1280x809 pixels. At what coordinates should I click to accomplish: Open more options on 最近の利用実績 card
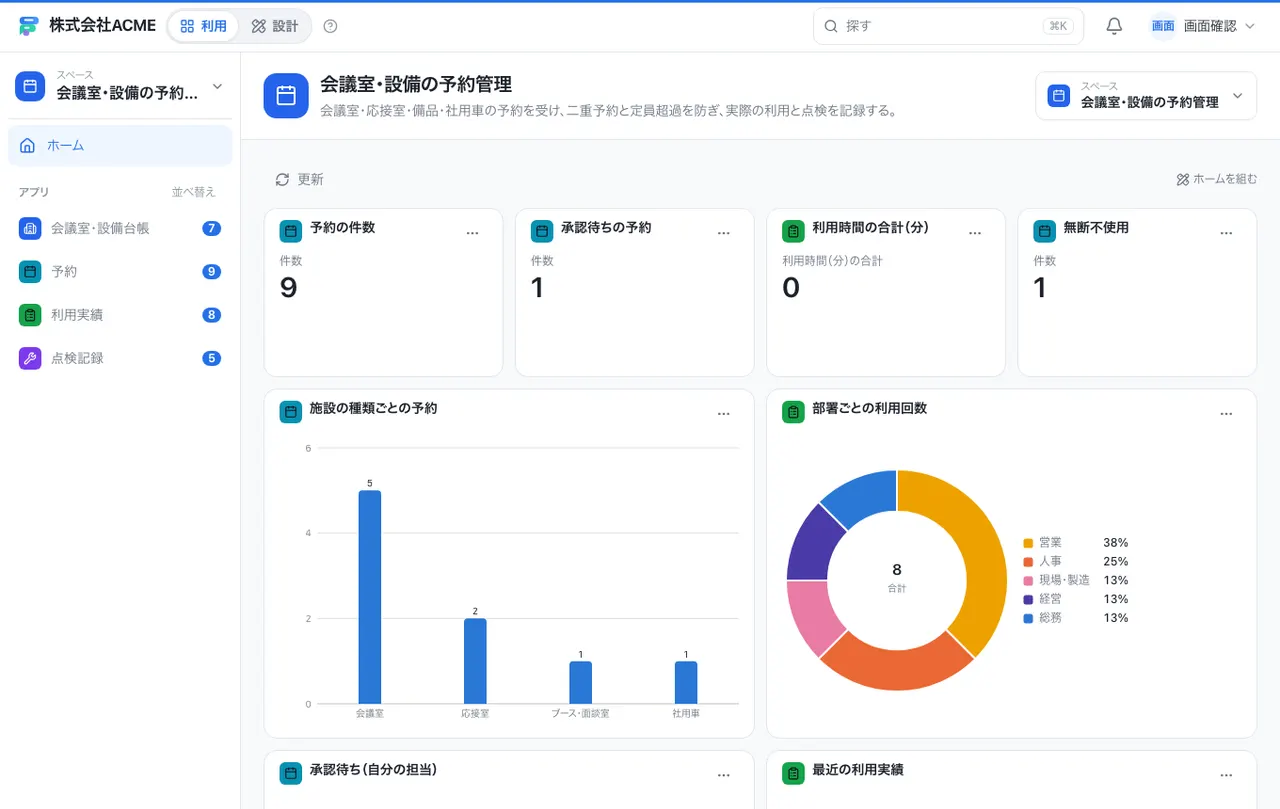click(1226, 774)
